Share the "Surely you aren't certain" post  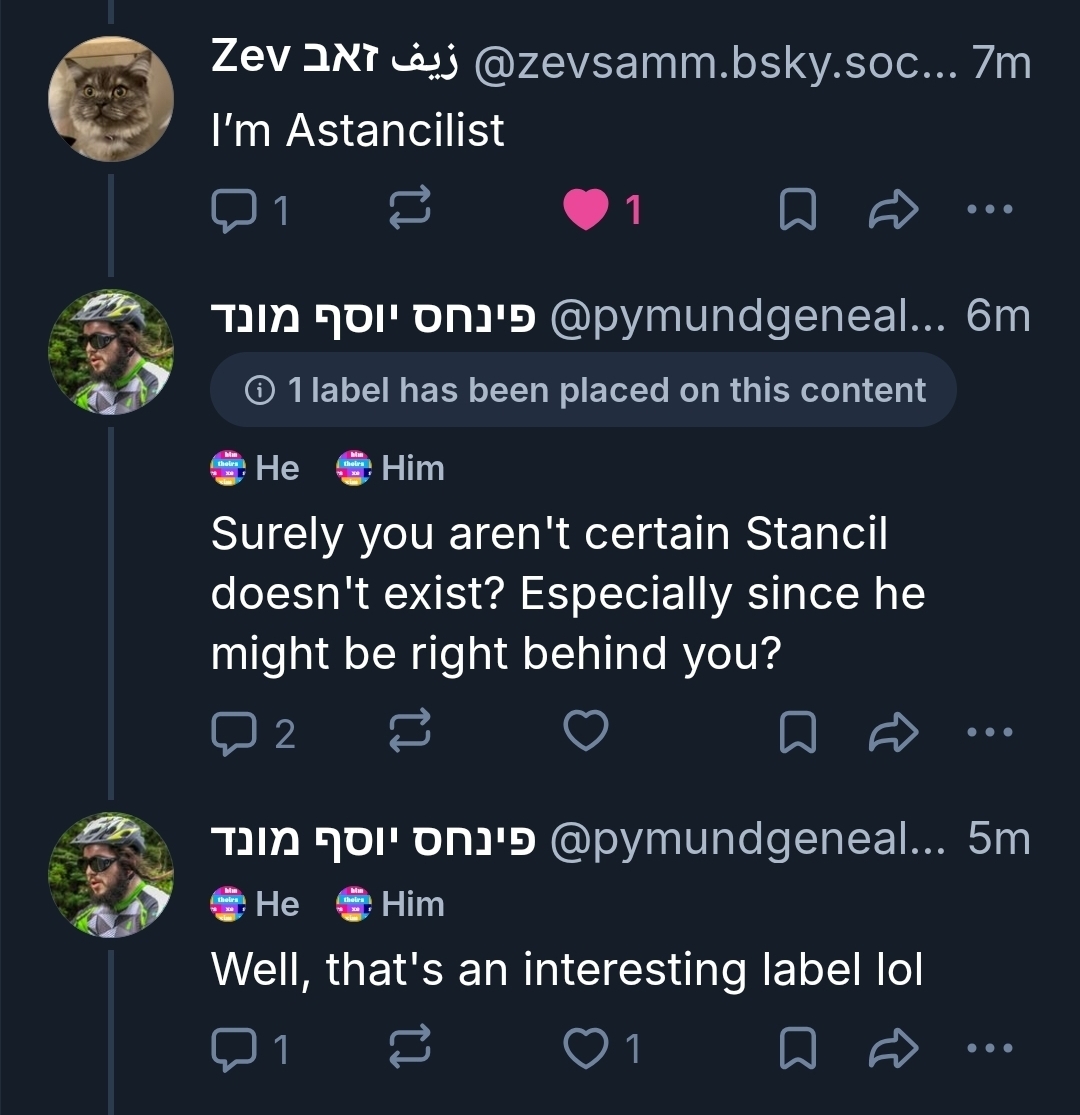[x=893, y=733]
